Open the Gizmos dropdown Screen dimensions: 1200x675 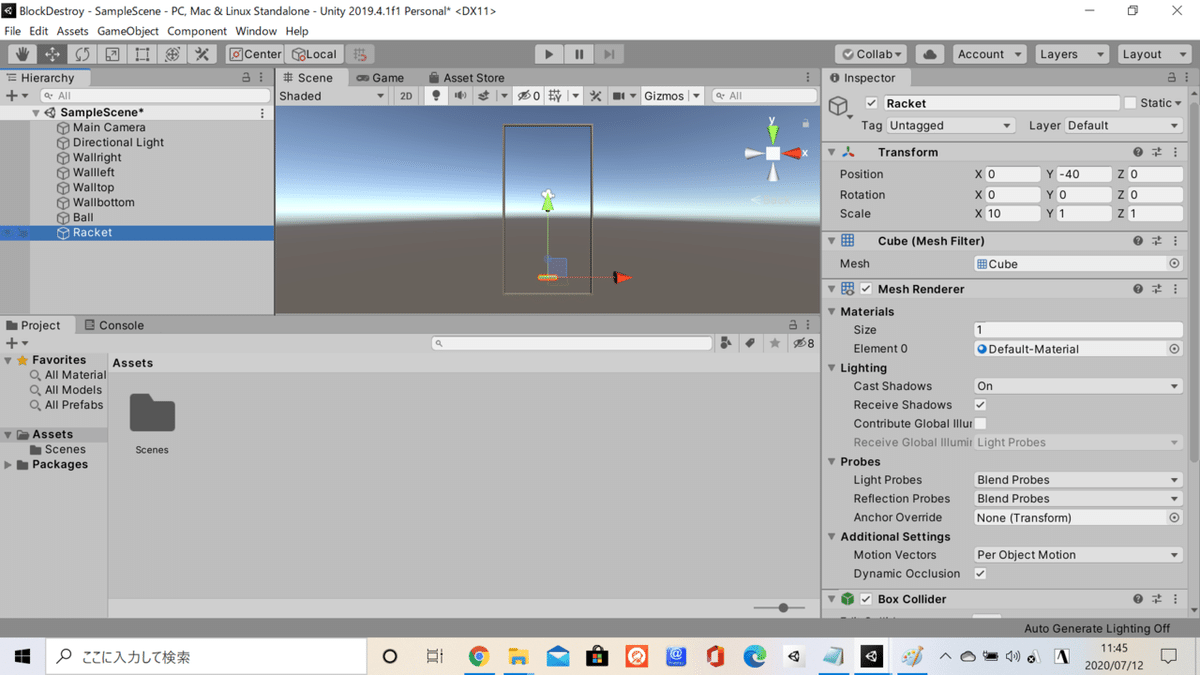(672, 96)
